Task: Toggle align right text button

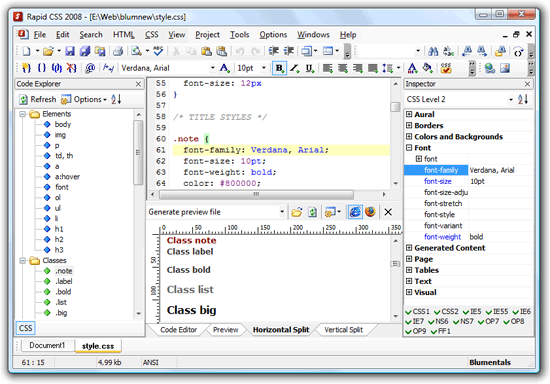Action: point(358,68)
